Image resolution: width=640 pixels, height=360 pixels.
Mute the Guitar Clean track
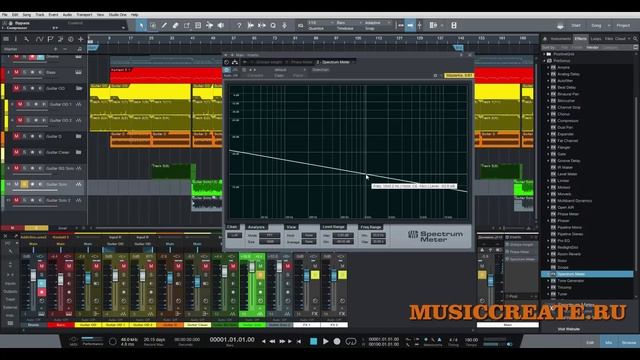pos(16,152)
